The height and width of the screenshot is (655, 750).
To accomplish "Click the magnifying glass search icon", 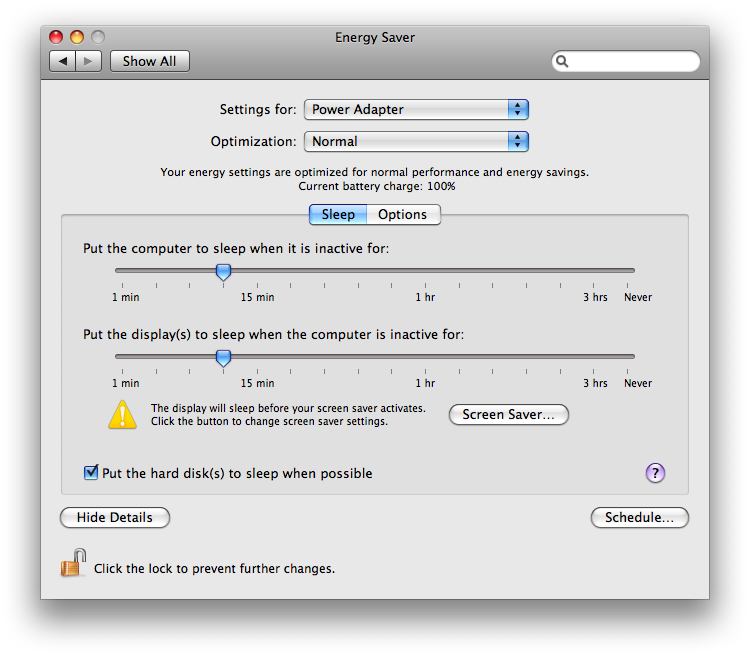I will tap(562, 61).
